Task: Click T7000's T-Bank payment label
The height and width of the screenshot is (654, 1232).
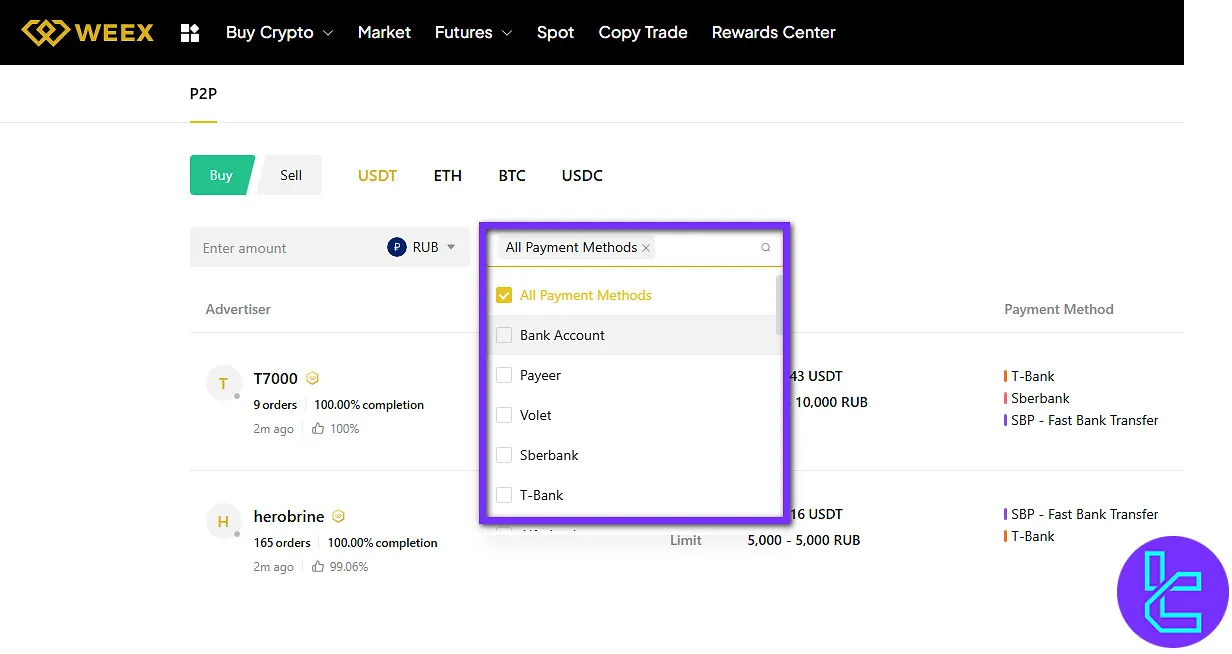Action: pyautogui.click(x=1033, y=376)
